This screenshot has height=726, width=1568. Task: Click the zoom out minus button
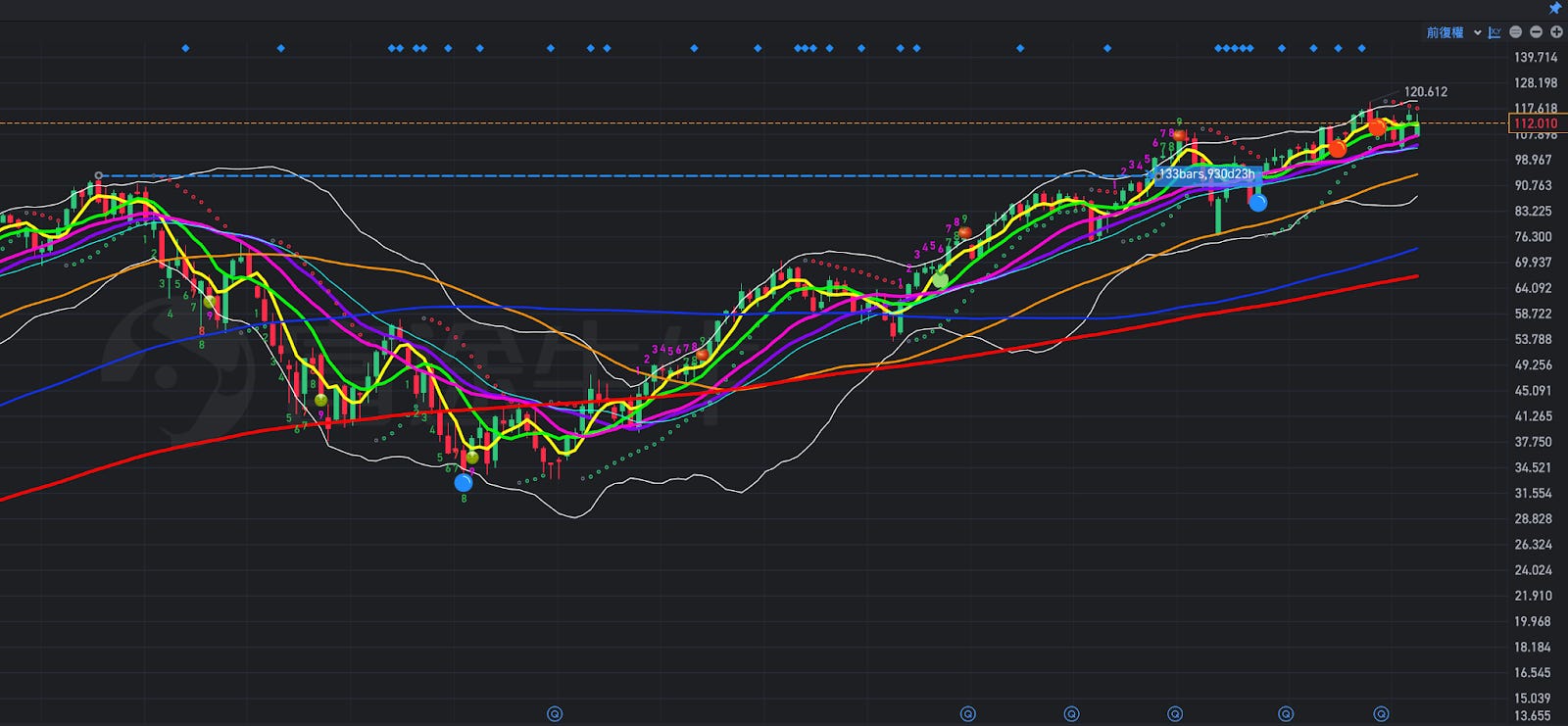point(1536,32)
